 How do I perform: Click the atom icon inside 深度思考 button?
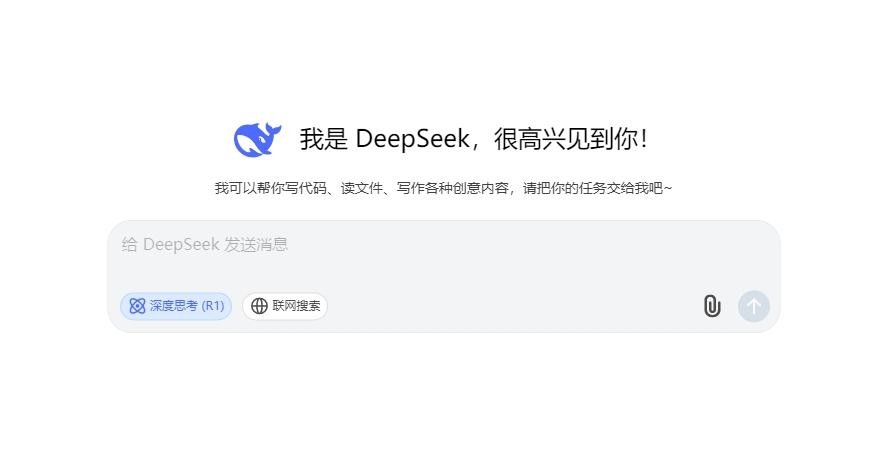[x=137, y=306]
